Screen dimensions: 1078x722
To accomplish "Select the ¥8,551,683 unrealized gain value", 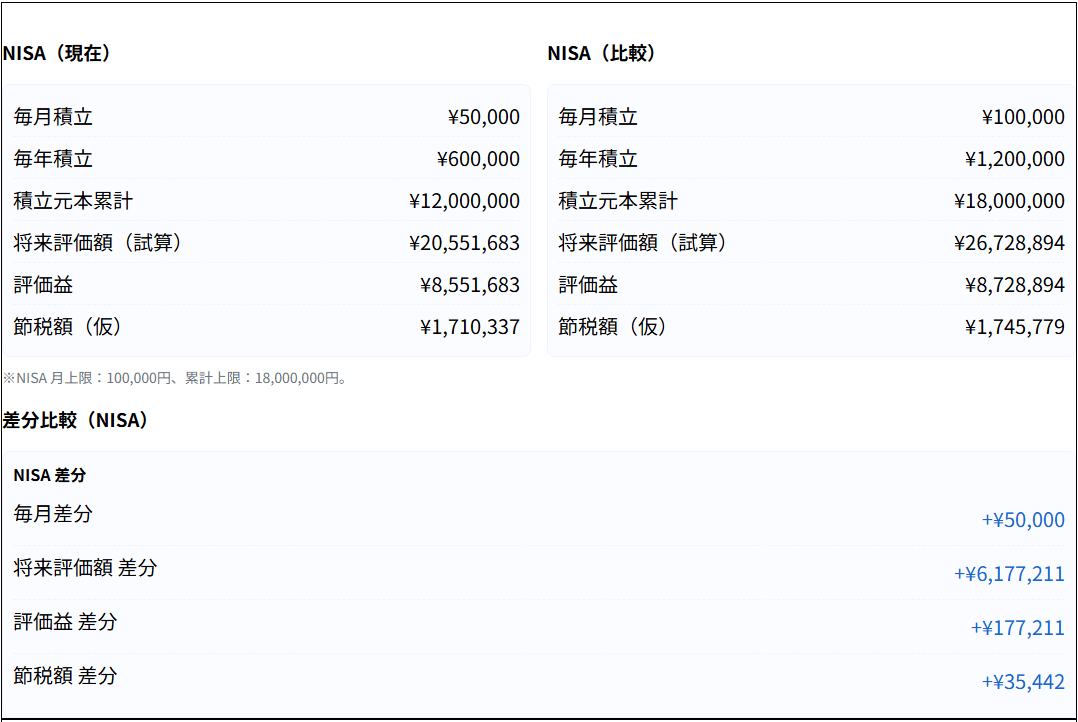I will click(470, 285).
